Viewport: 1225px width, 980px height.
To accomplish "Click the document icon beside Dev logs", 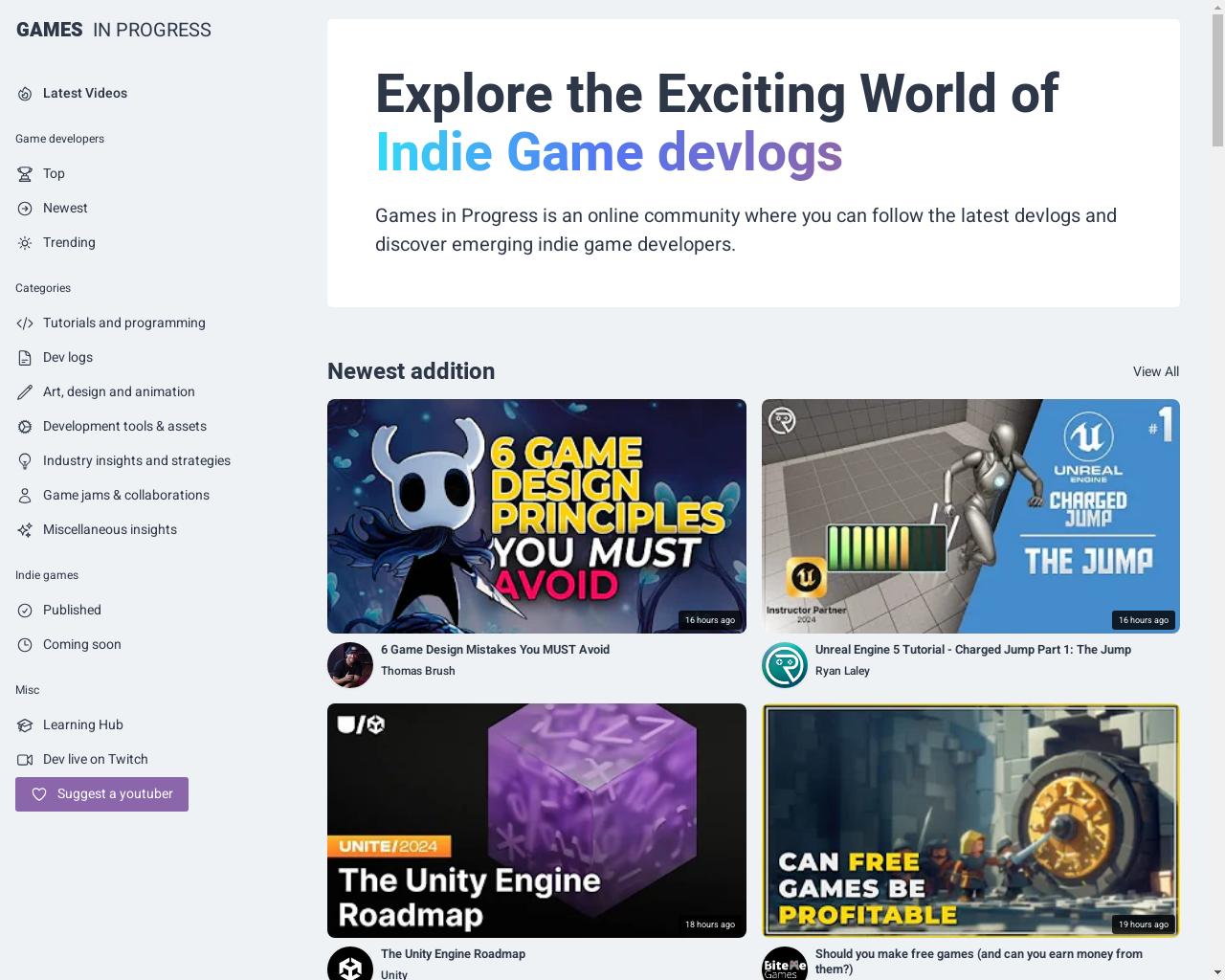I will [25, 358].
